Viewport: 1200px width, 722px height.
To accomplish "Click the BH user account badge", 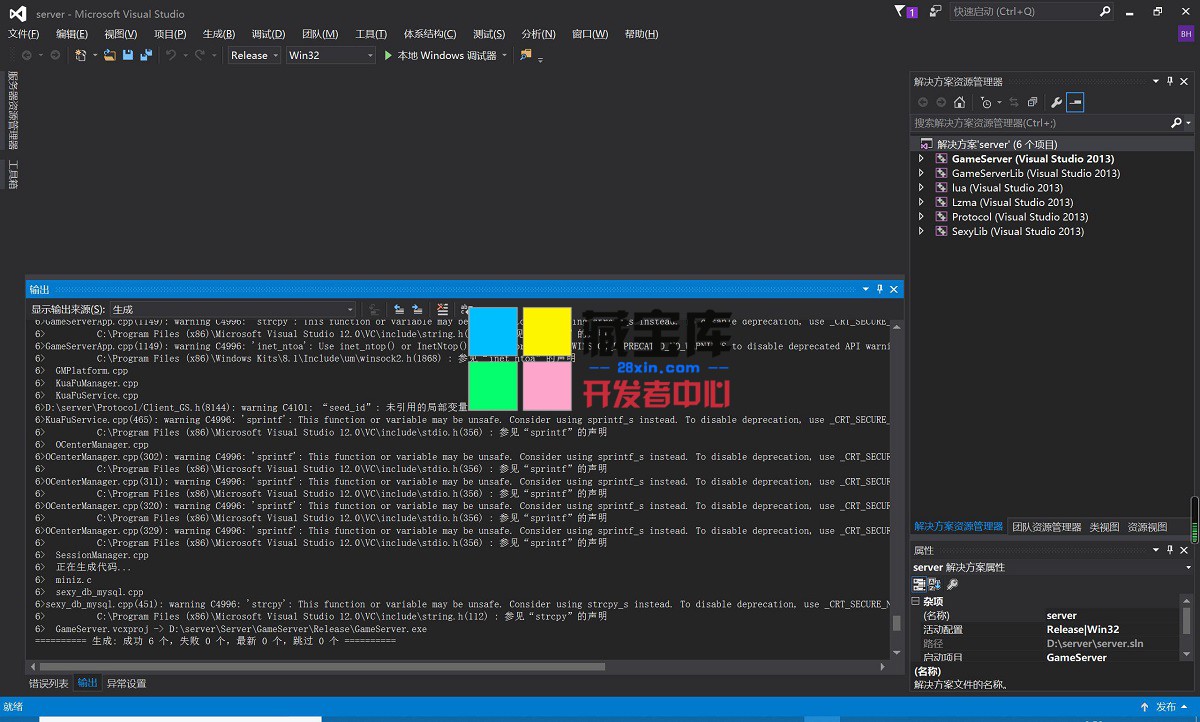I will [x=1186, y=33].
